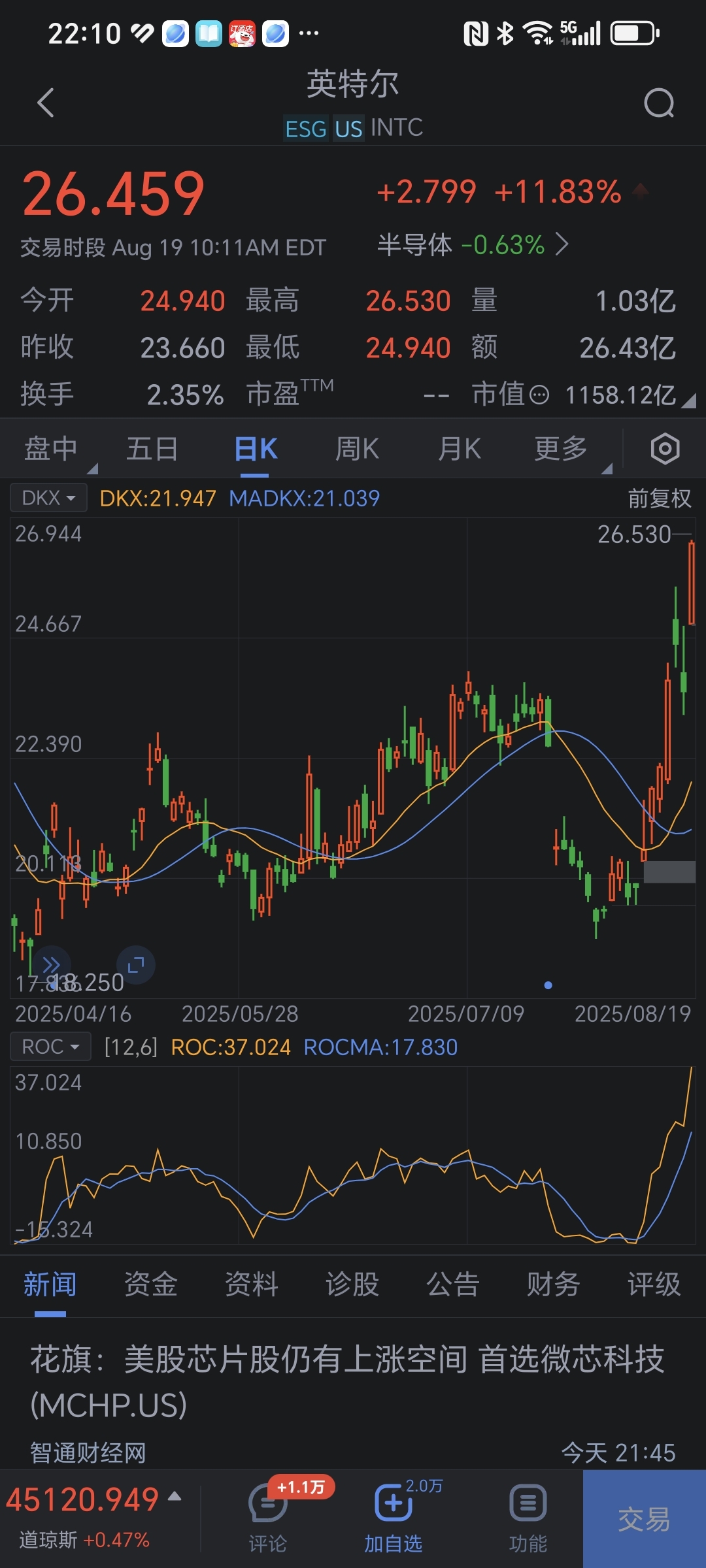Tap the 换手 2.35% value
This screenshot has width=706, height=1568.
pyautogui.click(x=185, y=395)
